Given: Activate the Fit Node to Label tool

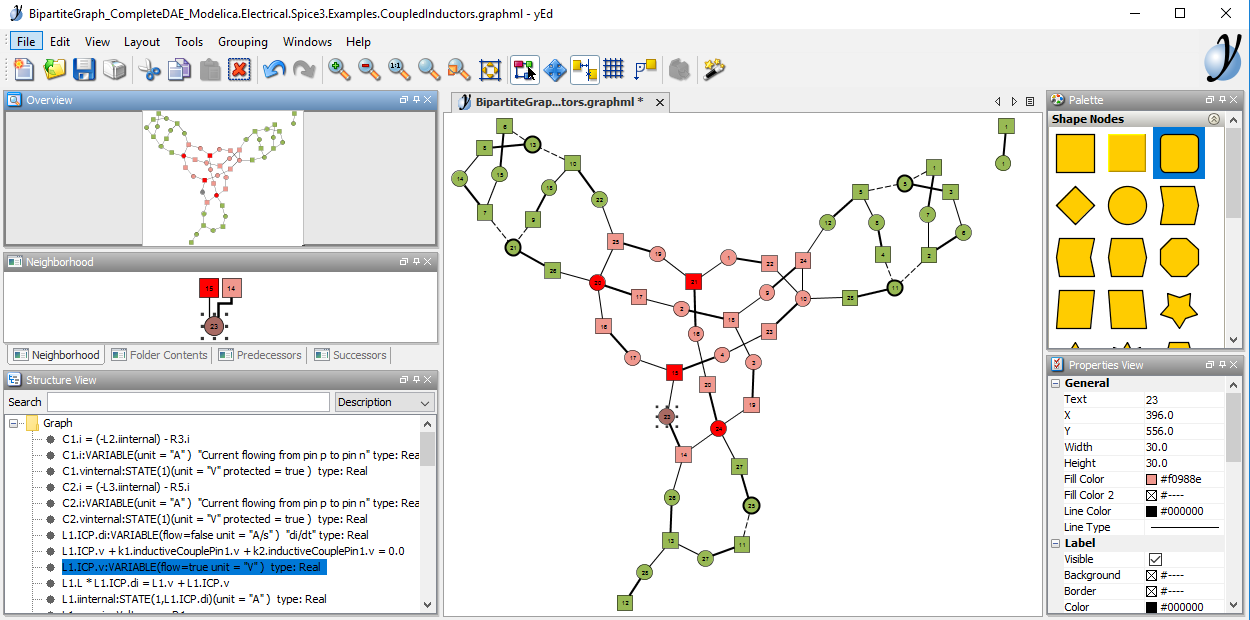Looking at the screenshot, I should 584,70.
